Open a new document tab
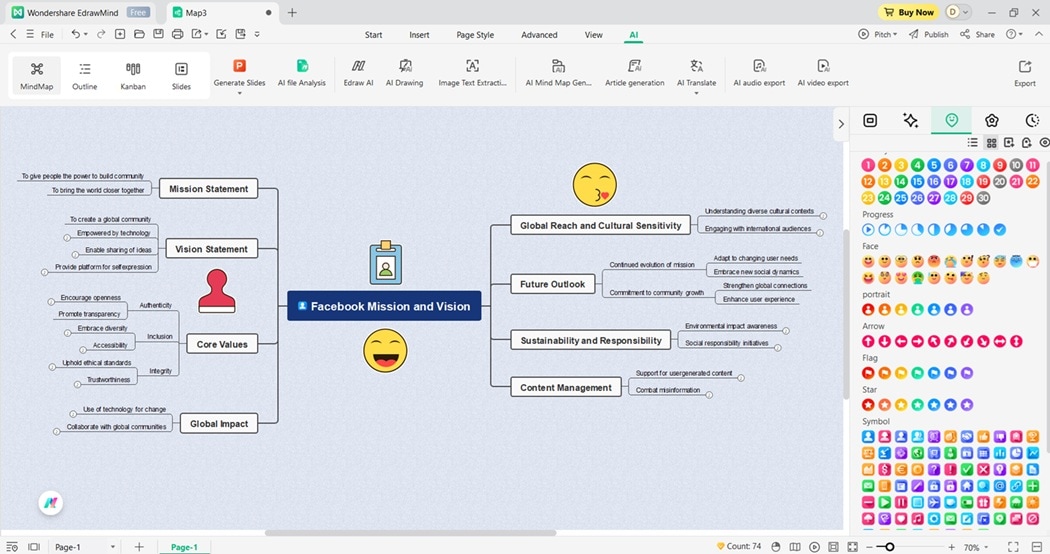 coord(292,12)
